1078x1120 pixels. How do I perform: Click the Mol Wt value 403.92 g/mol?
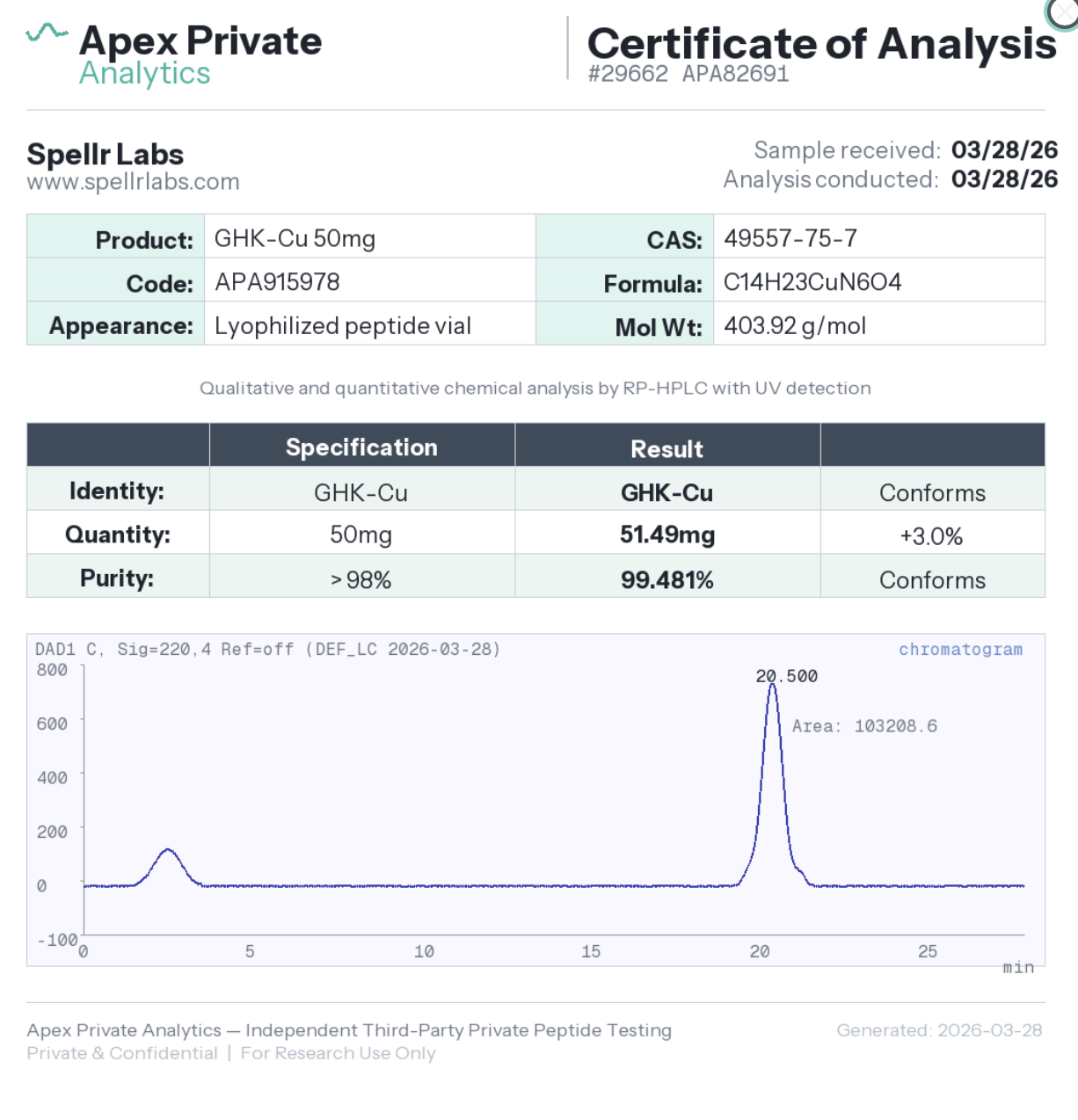794,326
